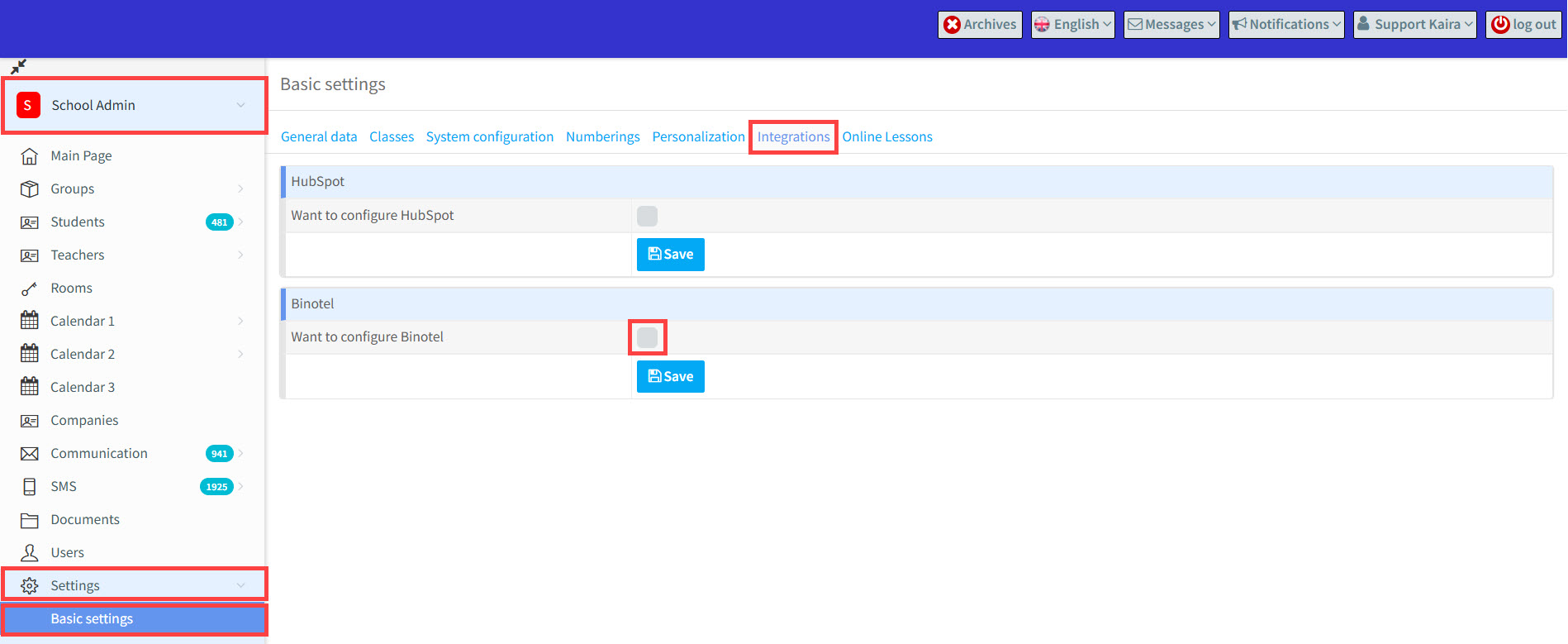The height and width of the screenshot is (644, 1568).
Task: Click the collapse sidebar arrows icon
Action: click(x=18, y=66)
